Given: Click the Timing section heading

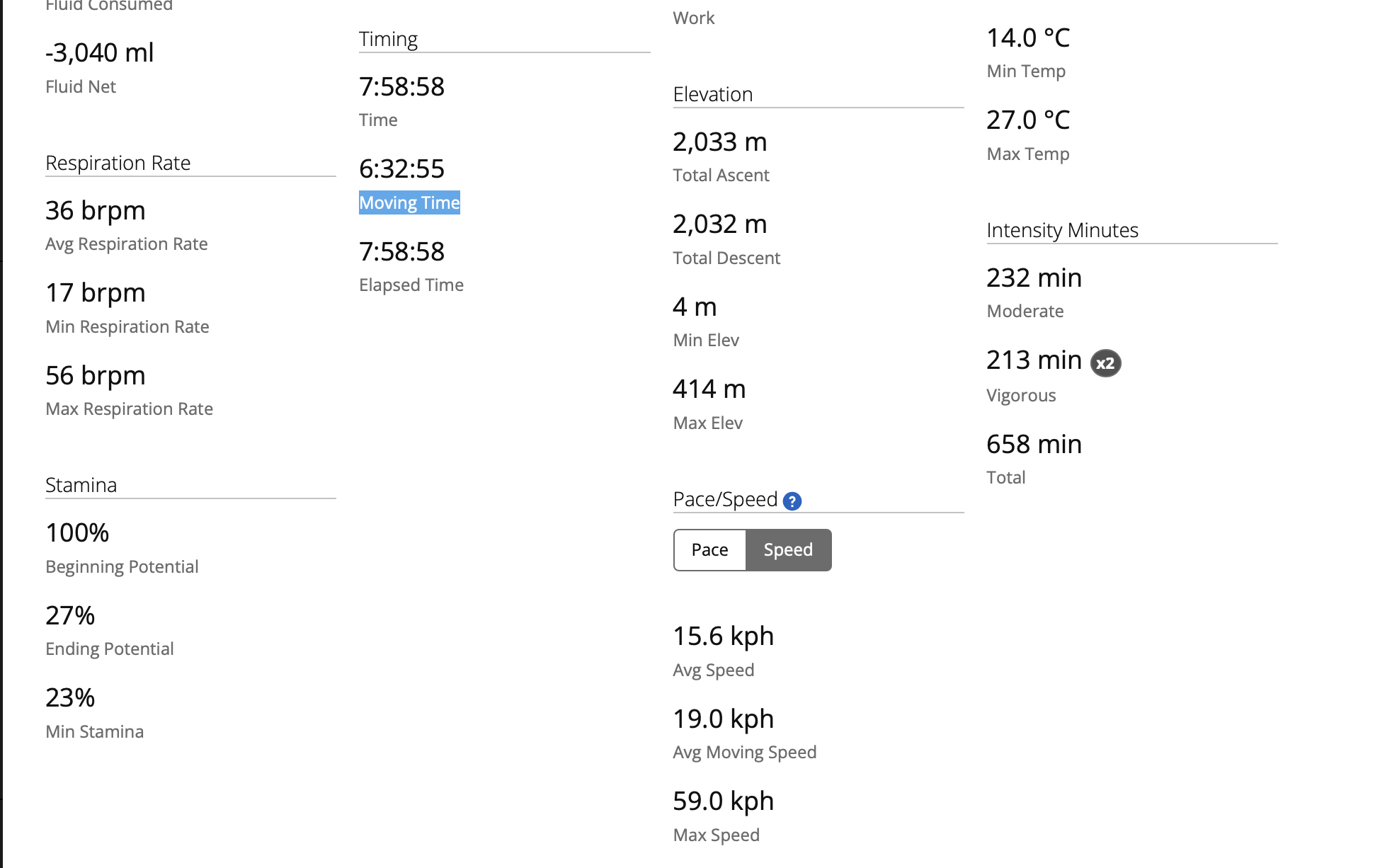Looking at the screenshot, I should pyautogui.click(x=388, y=39).
